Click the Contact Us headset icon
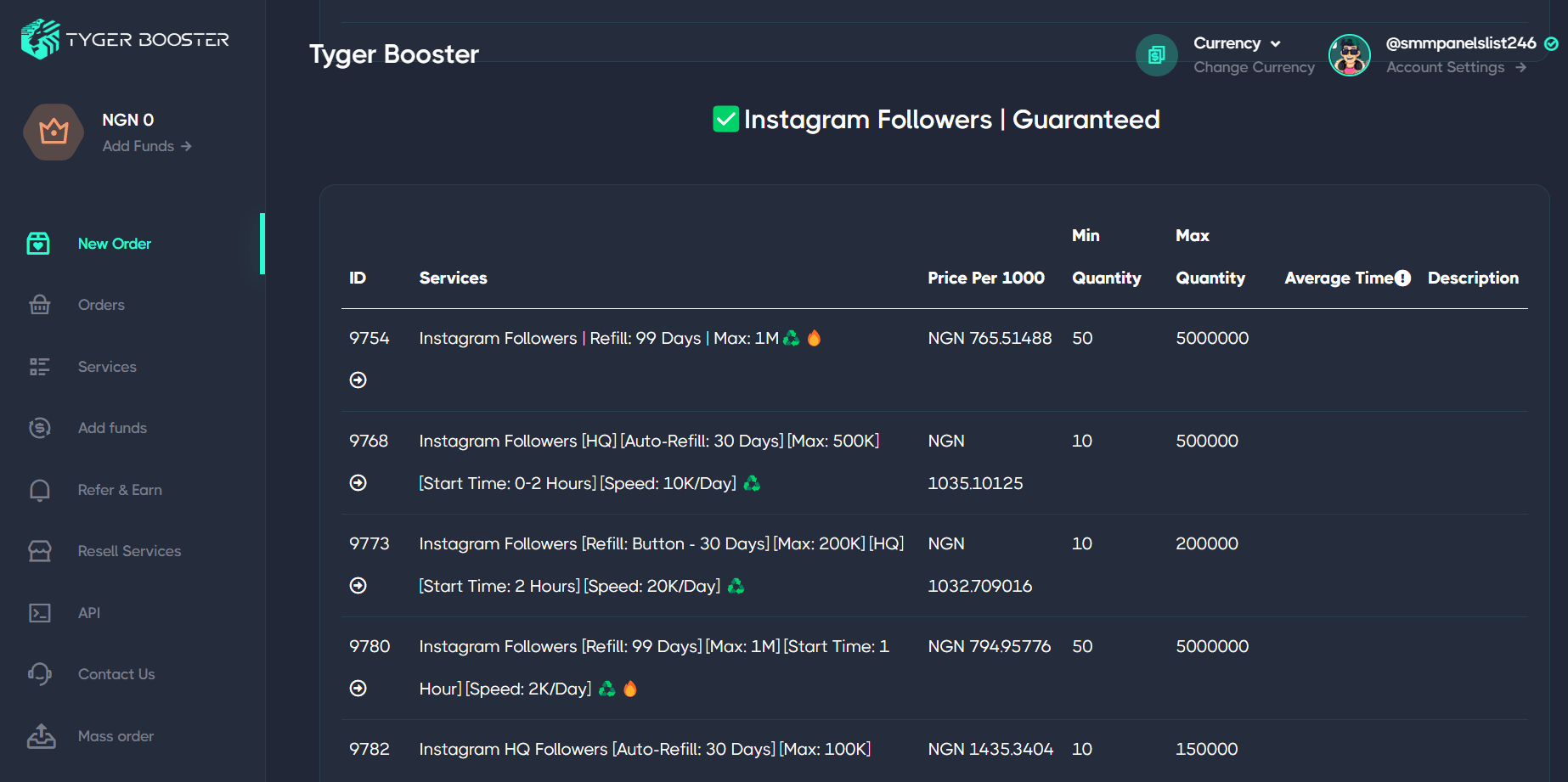The width and height of the screenshot is (1568, 782). tap(40, 674)
